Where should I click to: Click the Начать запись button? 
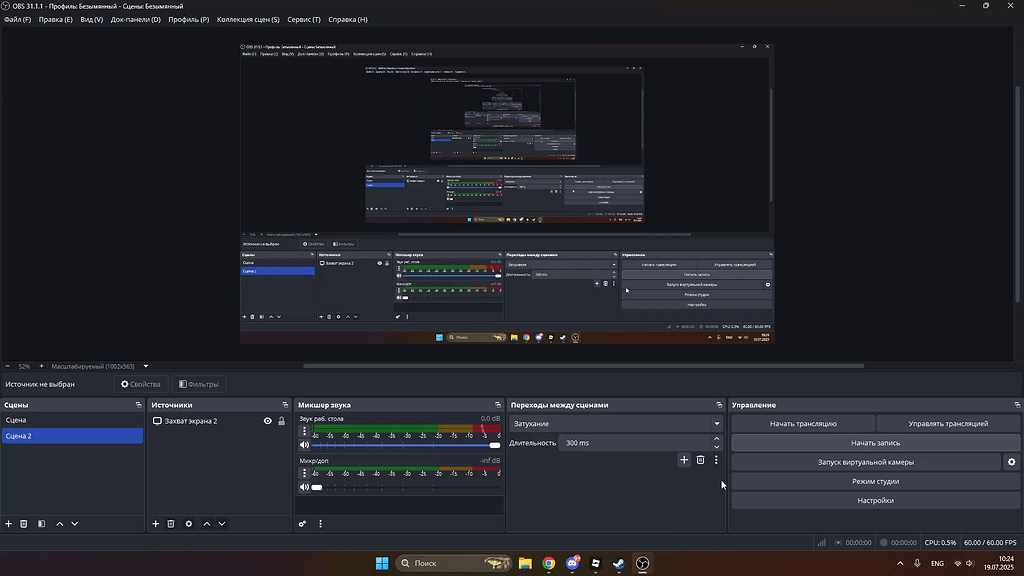[x=875, y=442]
